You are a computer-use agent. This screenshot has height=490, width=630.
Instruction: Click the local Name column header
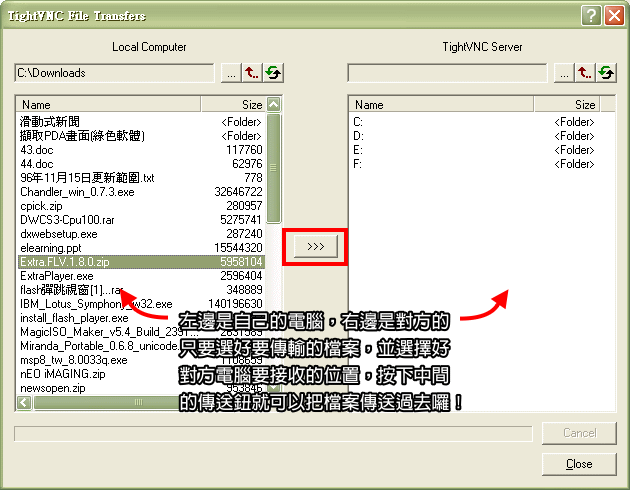point(108,104)
